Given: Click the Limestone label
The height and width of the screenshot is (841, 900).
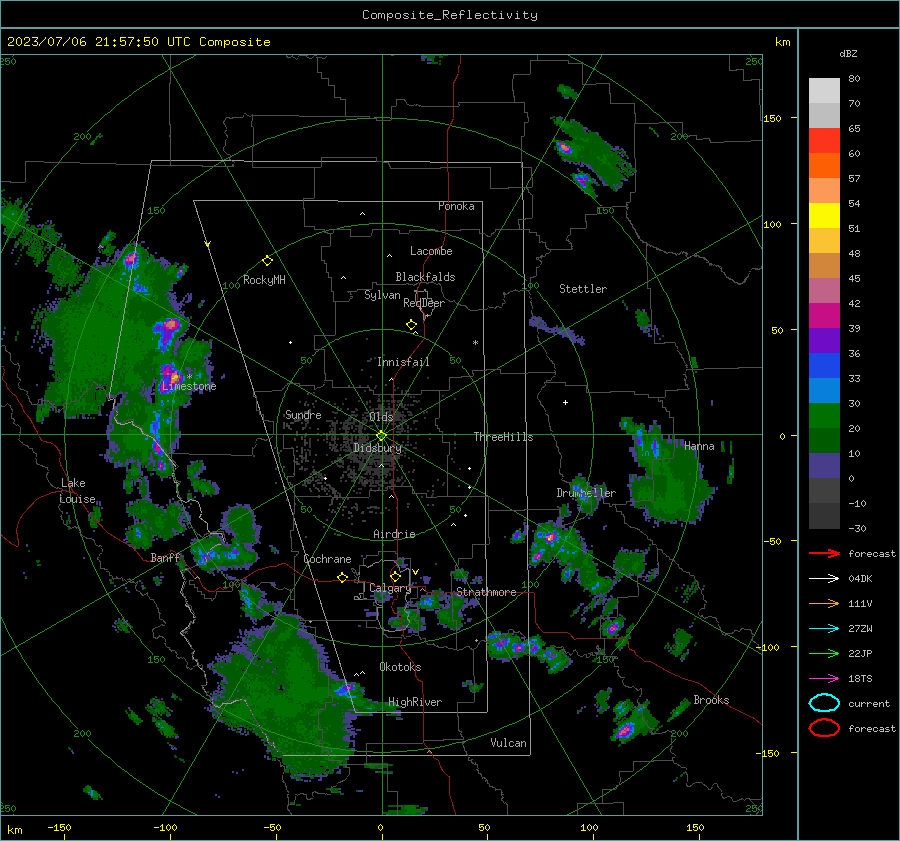Looking at the screenshot, I should tap(189, 386).
